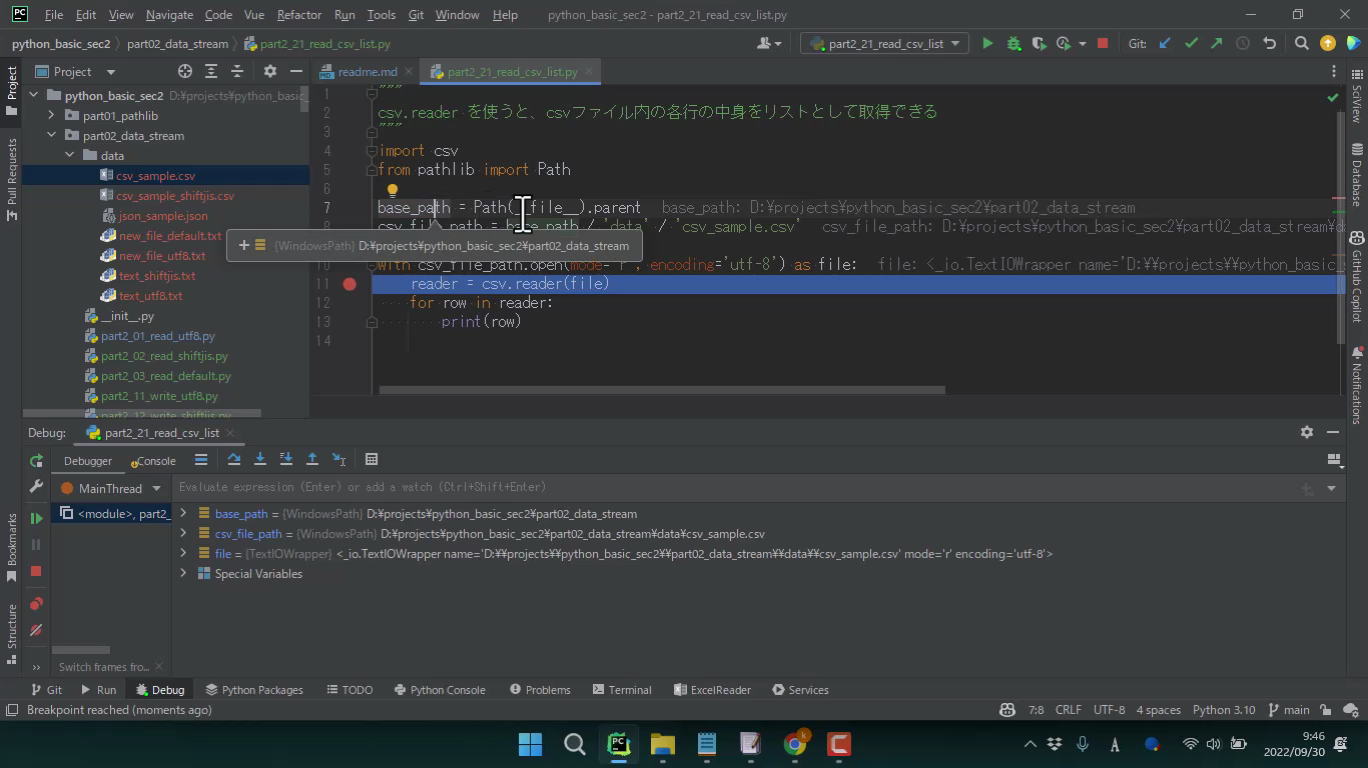
Task: Open View Breakpoints in debug sidebar
Action: (x=36, y=604)
